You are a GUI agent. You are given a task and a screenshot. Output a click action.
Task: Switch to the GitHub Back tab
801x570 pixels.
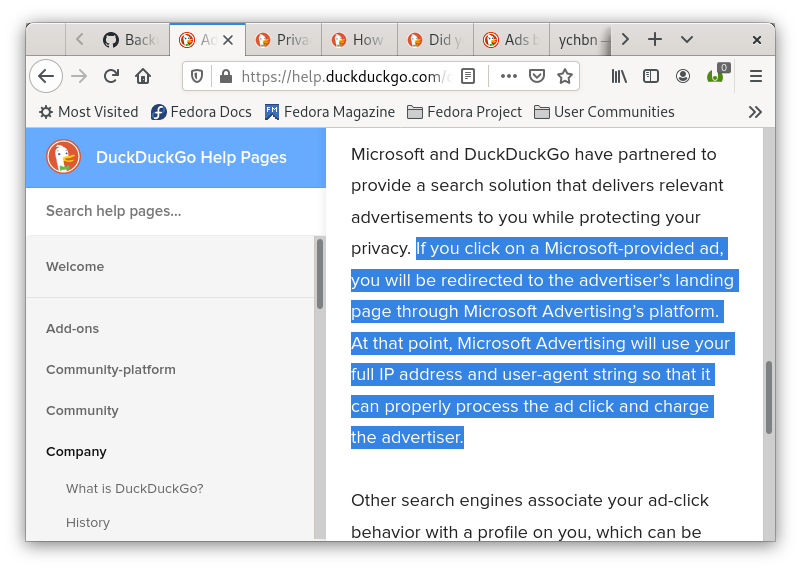(x=131, y=40)
